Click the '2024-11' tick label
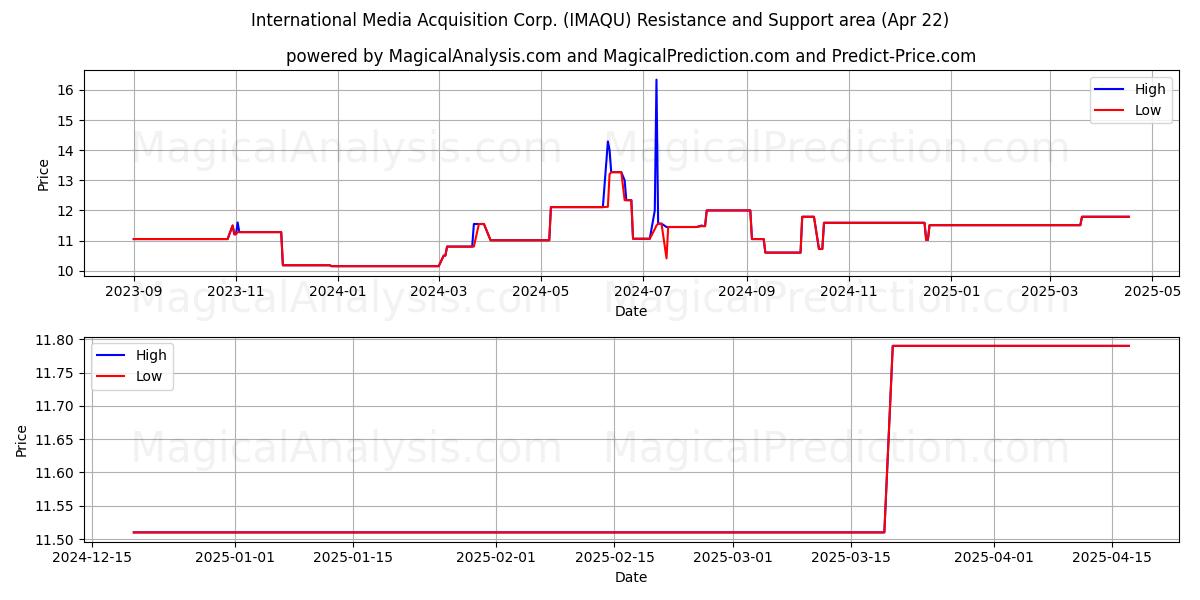Image resolution: width=1200 pixels, height=600 pixels. (x=848, y=291)
